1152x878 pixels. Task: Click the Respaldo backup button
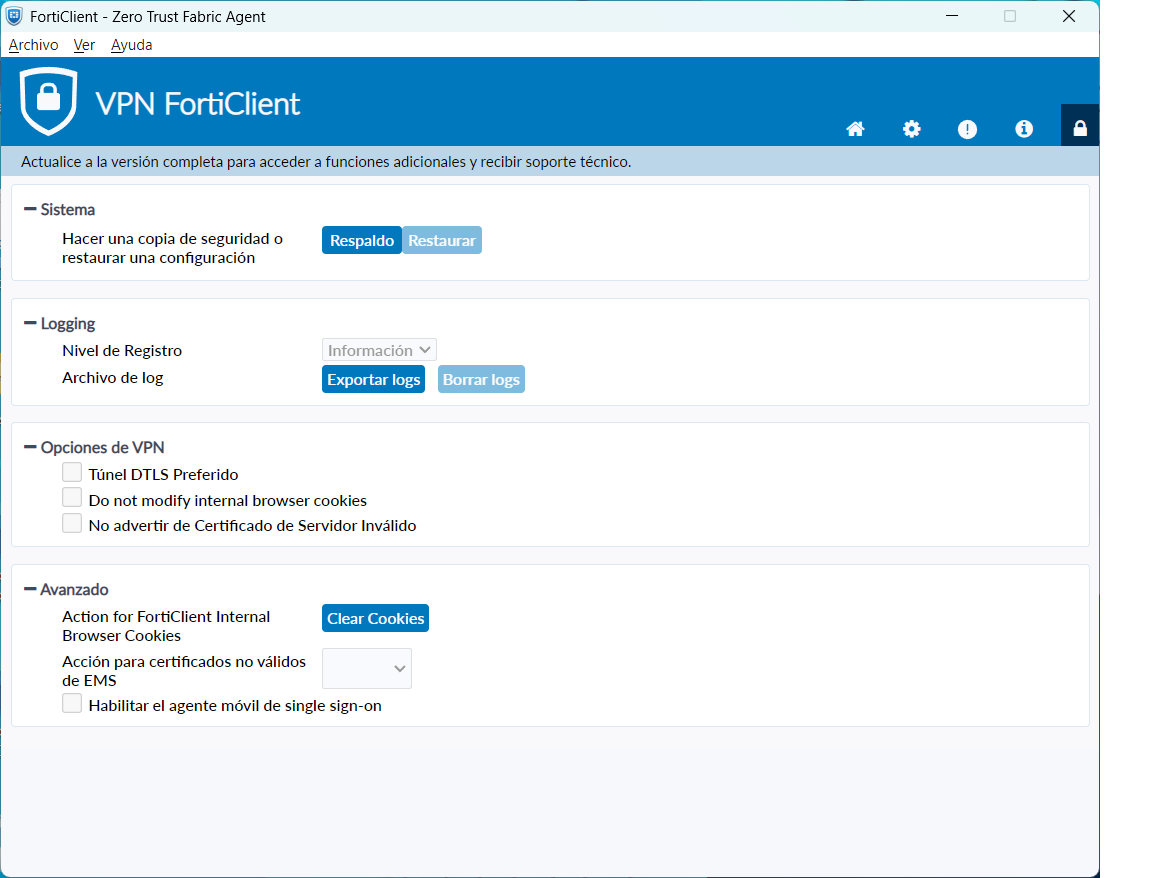coord(361,240)
